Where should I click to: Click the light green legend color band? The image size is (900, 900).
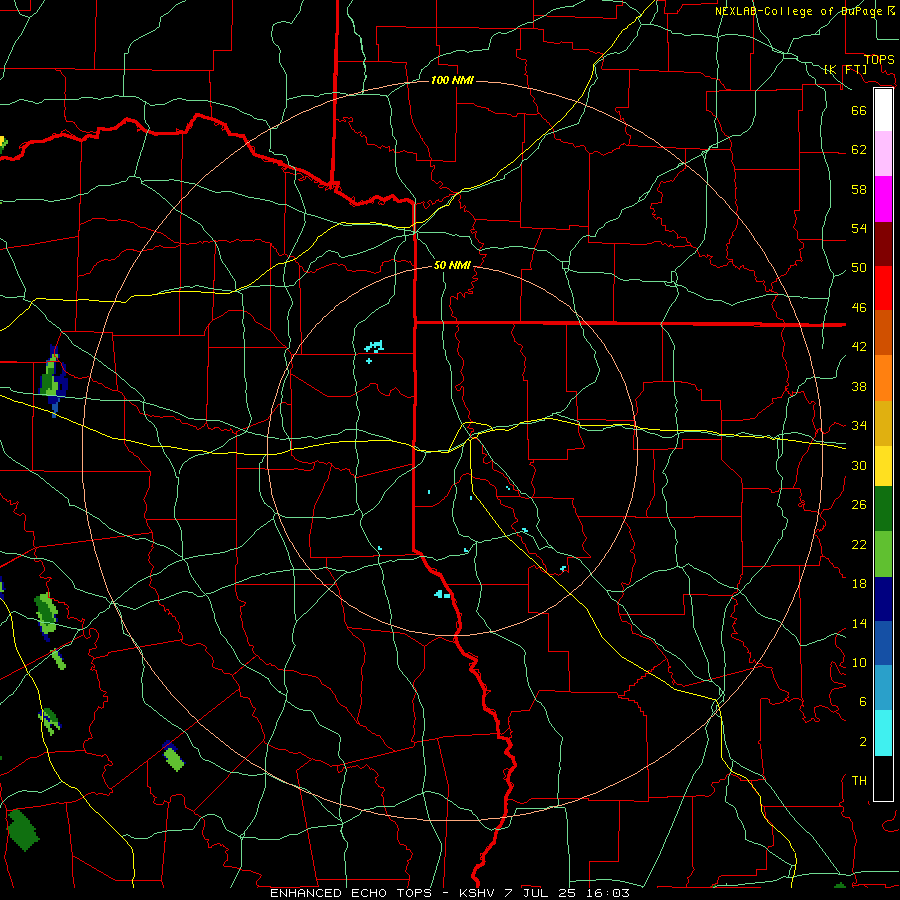[x=883, y=554]
